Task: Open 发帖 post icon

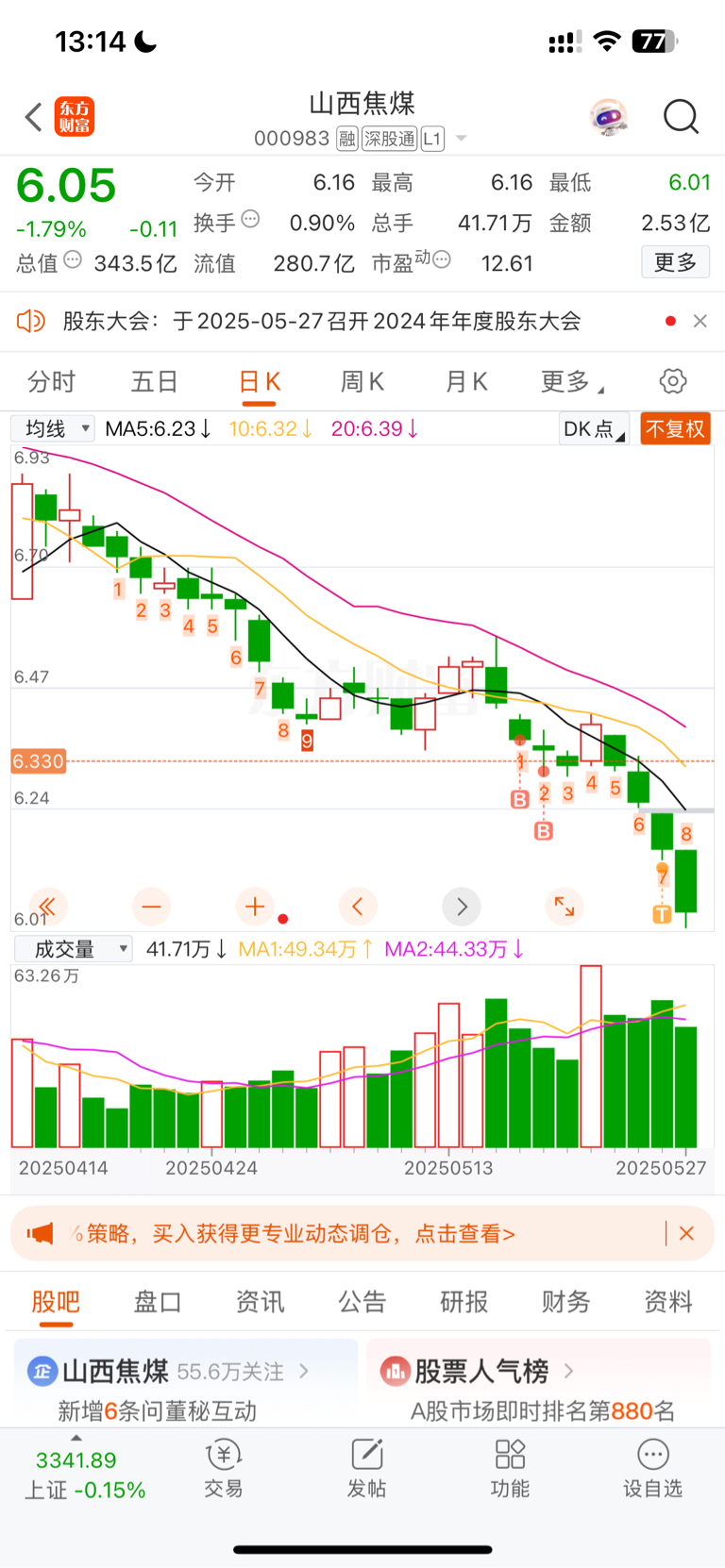Action: (x=367, y=1469)
